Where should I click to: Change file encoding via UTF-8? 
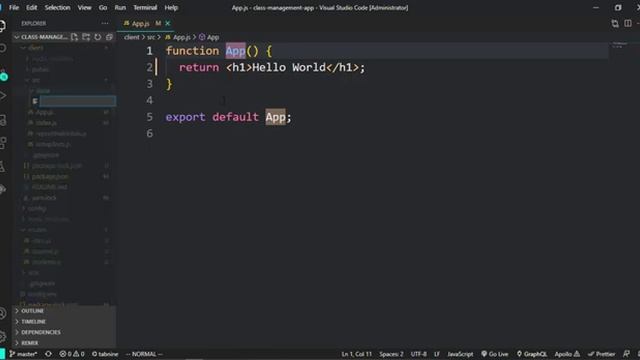tap(418, 354)
